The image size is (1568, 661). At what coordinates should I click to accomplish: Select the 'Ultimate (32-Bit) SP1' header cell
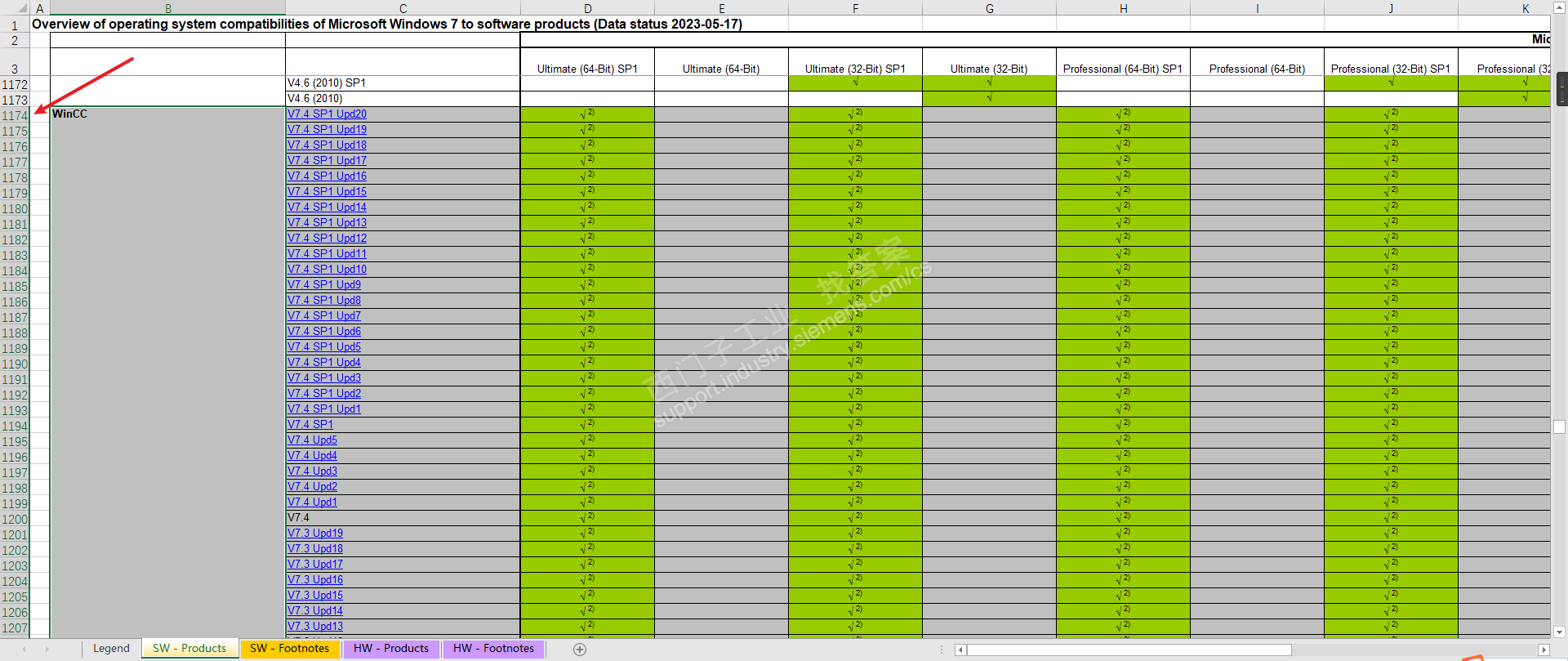[x=855, y=62]
